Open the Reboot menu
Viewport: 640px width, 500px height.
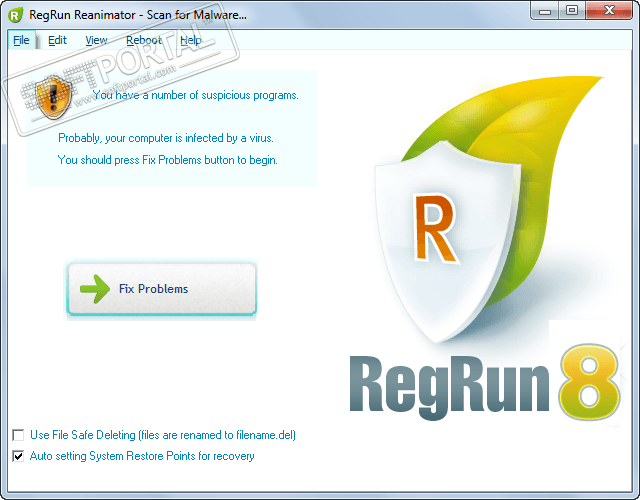click(x=144, y=40)
